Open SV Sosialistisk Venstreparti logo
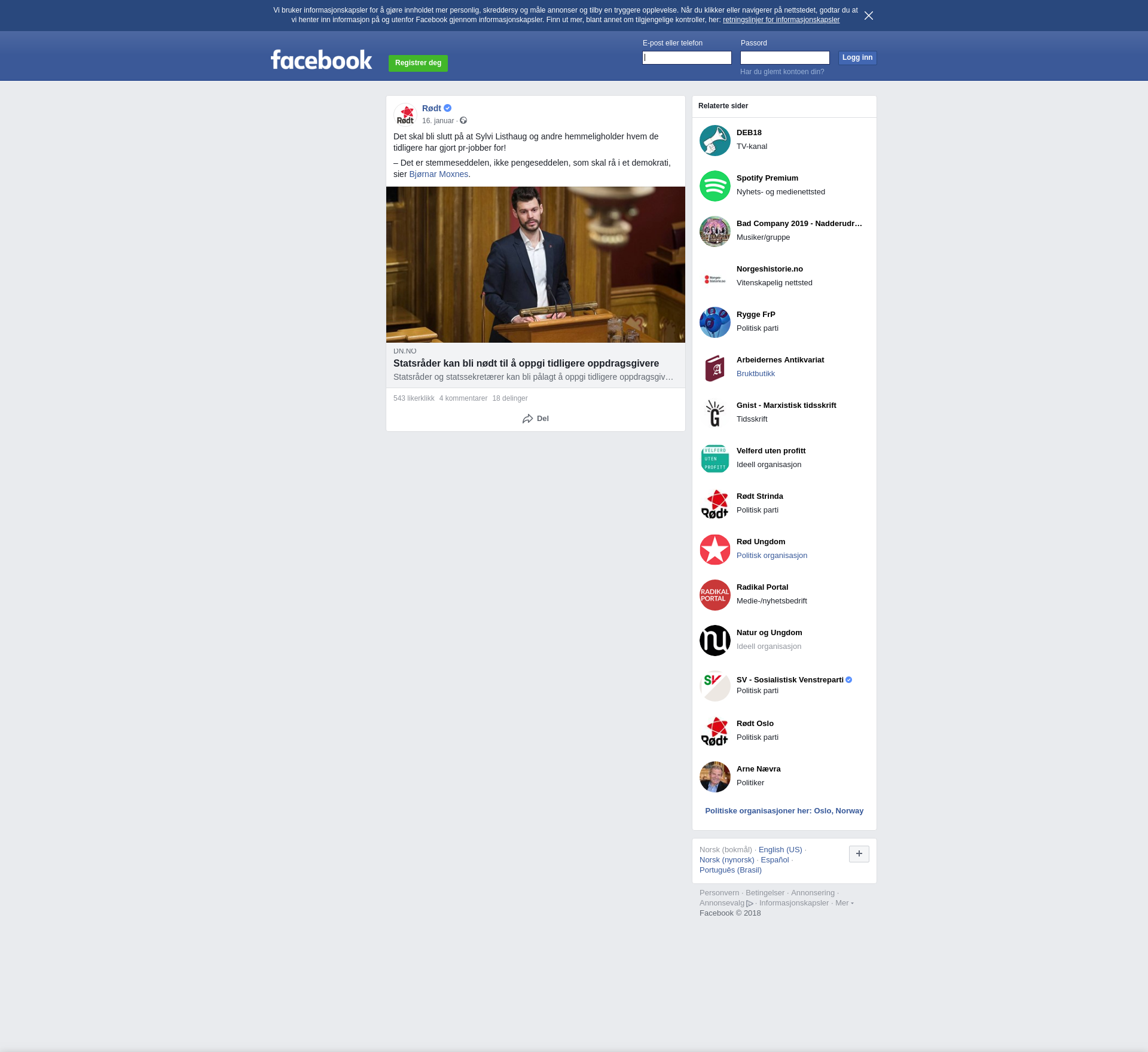 [x=715, y=686]
